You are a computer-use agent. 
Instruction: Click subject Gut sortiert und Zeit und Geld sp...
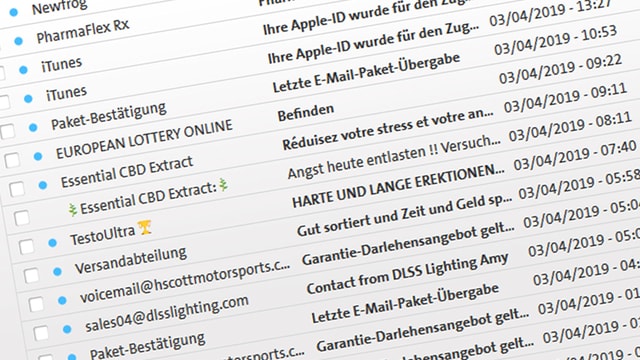(x=404, y=215)
